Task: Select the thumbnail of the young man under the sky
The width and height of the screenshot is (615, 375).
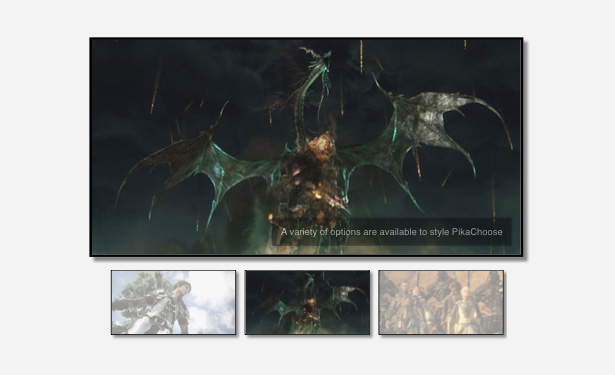Action: coord(173,302)
